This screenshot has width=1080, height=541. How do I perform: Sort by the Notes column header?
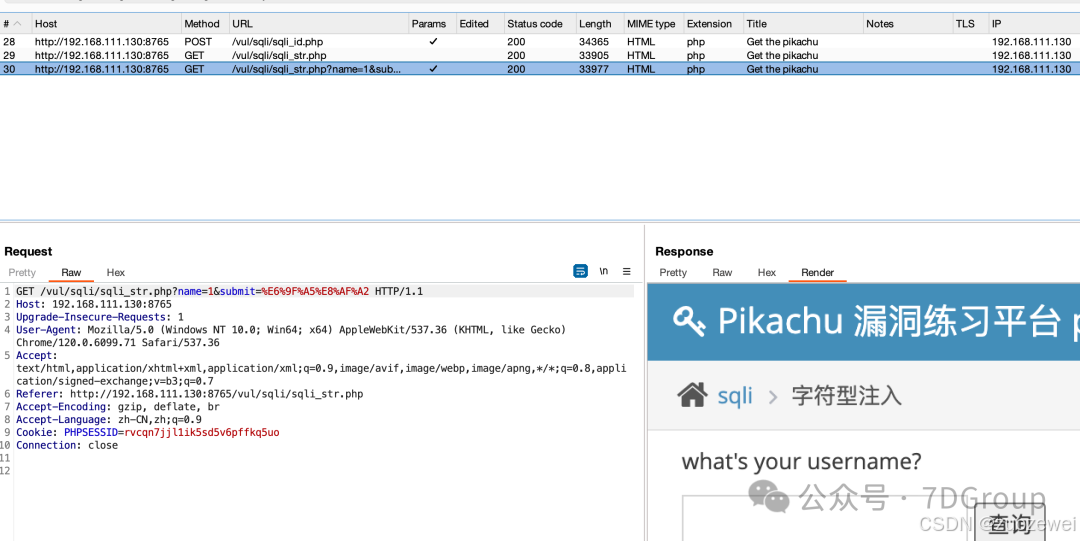point(908,23)
